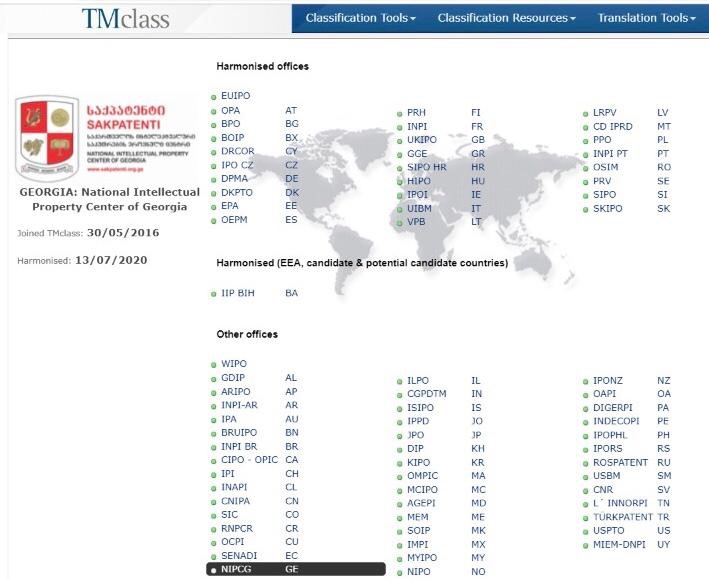Screen dimensions: 709x579
Task: Click the green dot beside IIP BIH
Action: pyautogui.click(x=214, y=294)
